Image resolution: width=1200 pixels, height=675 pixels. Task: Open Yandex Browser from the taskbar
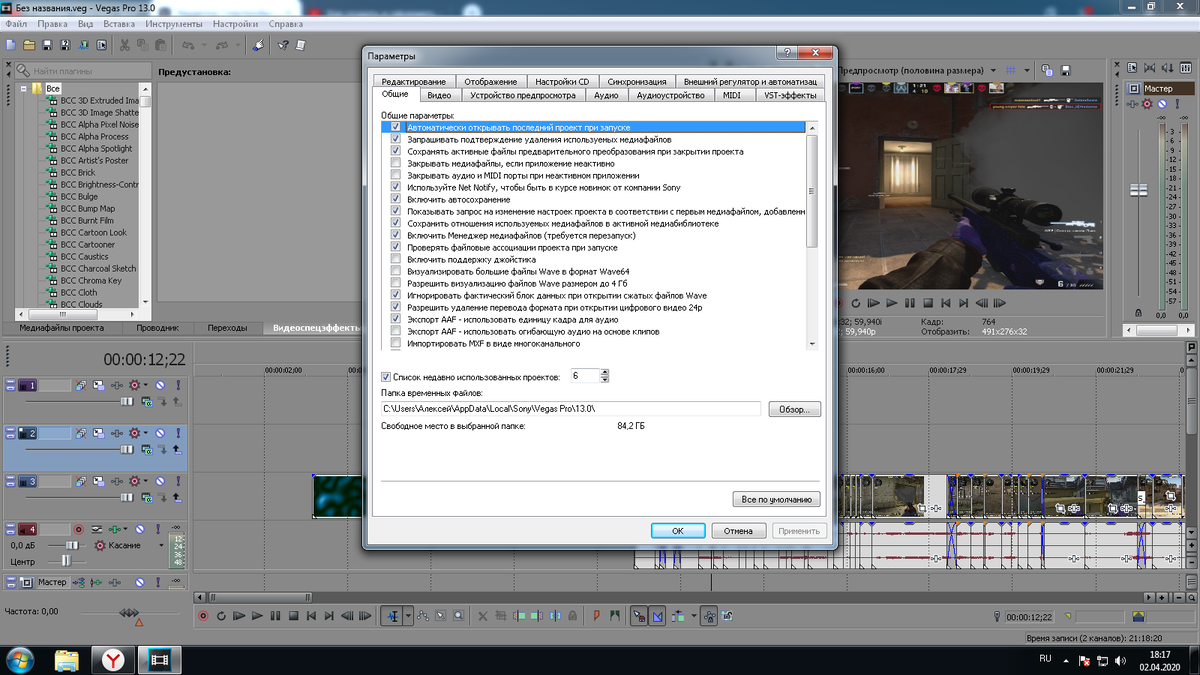tap(114, 659)
